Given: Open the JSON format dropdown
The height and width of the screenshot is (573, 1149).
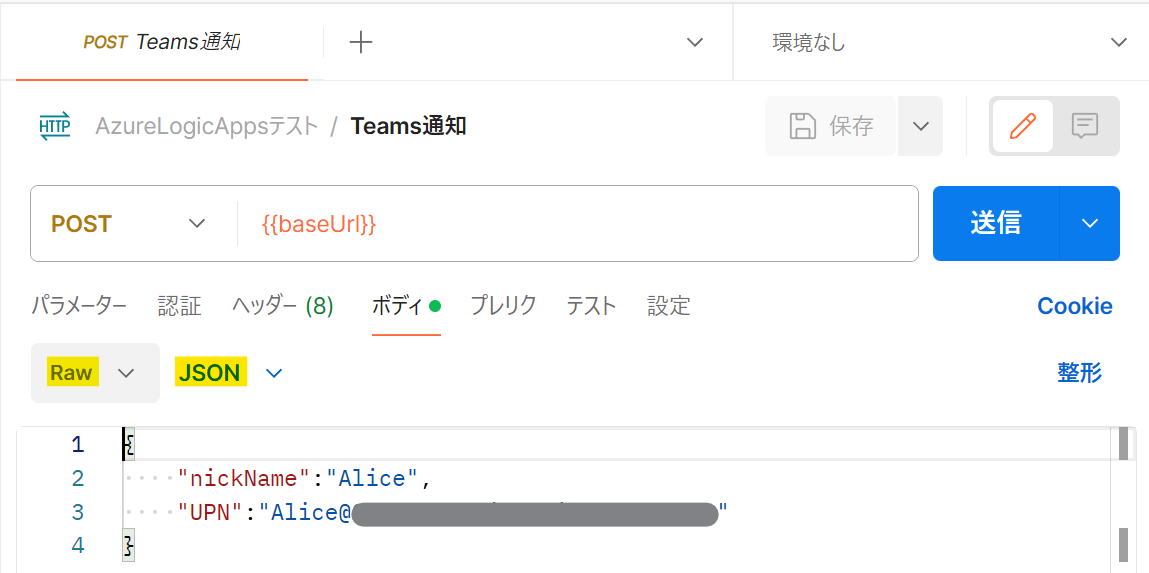Looking at the screenshot, I should click(229, 373).
